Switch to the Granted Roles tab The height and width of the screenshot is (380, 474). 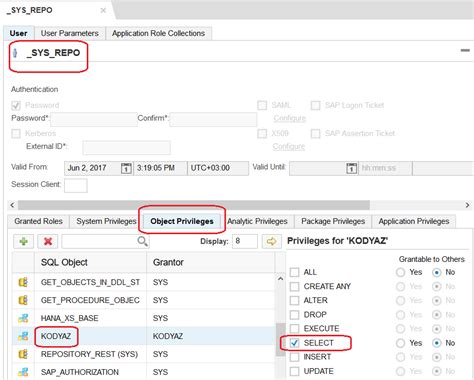(38, 221)
